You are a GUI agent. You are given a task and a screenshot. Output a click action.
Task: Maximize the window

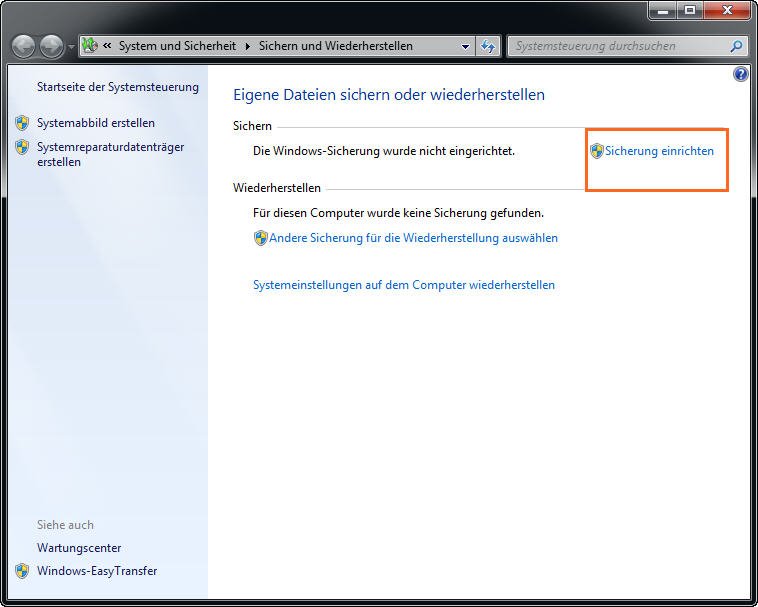690,11
